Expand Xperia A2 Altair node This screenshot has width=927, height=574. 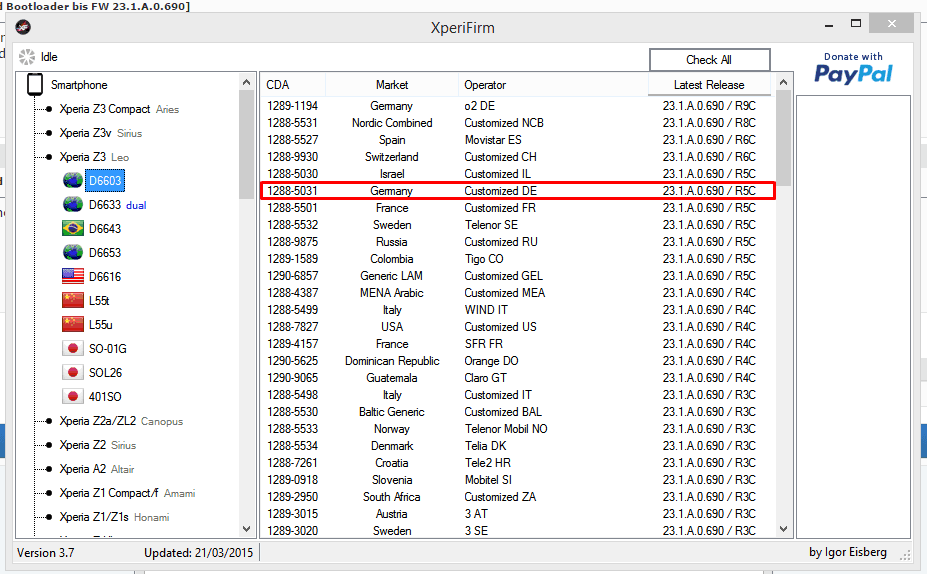pyautogui.click(x=48, y=469)
